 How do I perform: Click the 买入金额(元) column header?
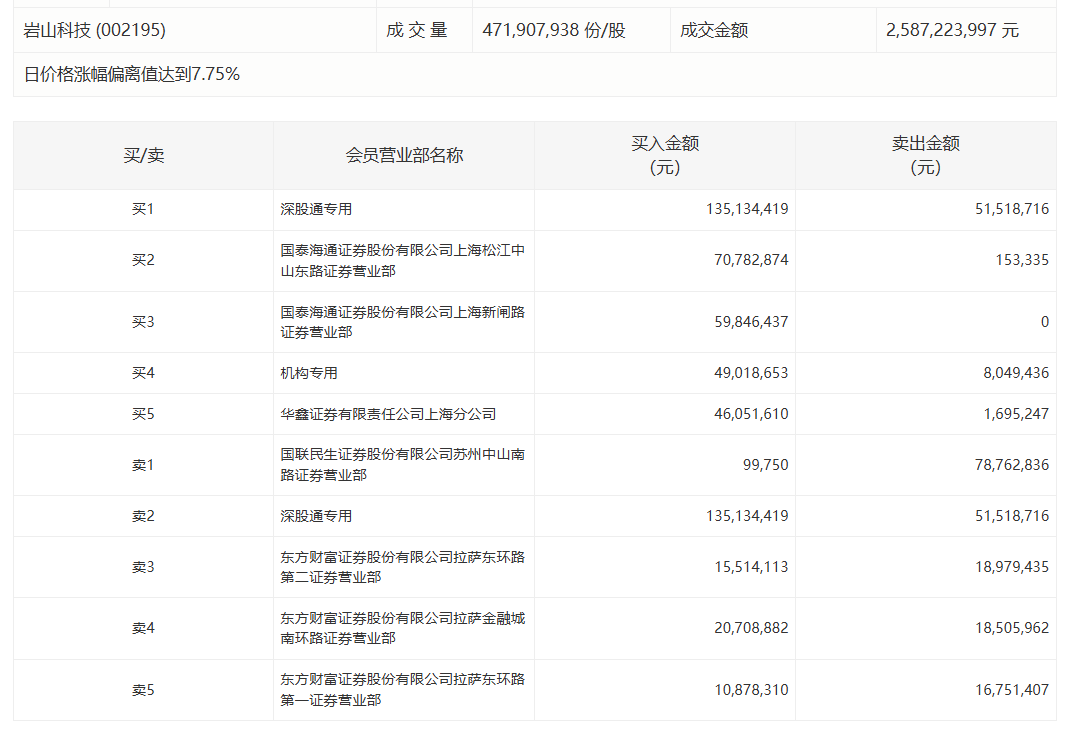point(665,155)
